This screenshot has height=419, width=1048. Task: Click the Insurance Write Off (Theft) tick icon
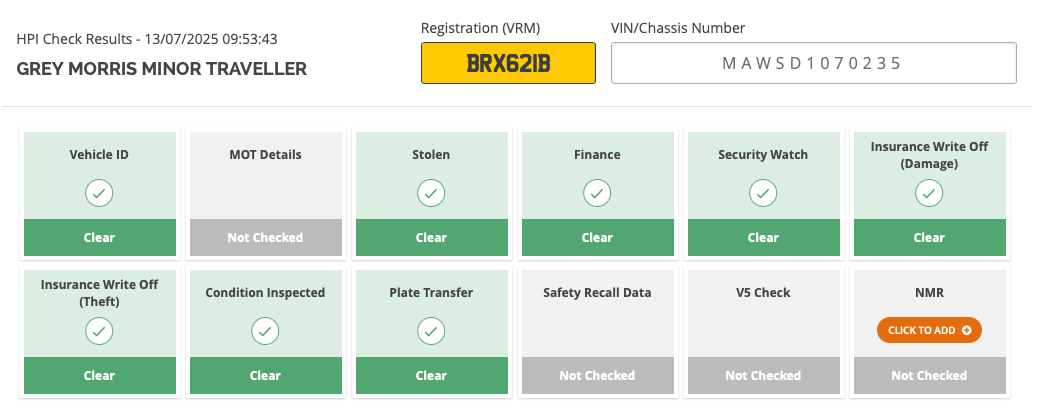(x=99, y=331)
